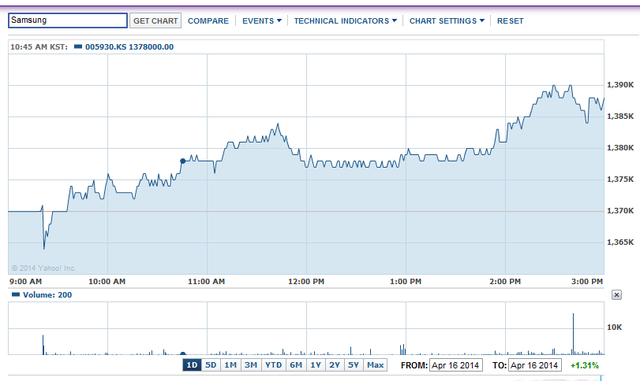
Task: Click the 1,380K price axis label
Action: coord(620,148)
